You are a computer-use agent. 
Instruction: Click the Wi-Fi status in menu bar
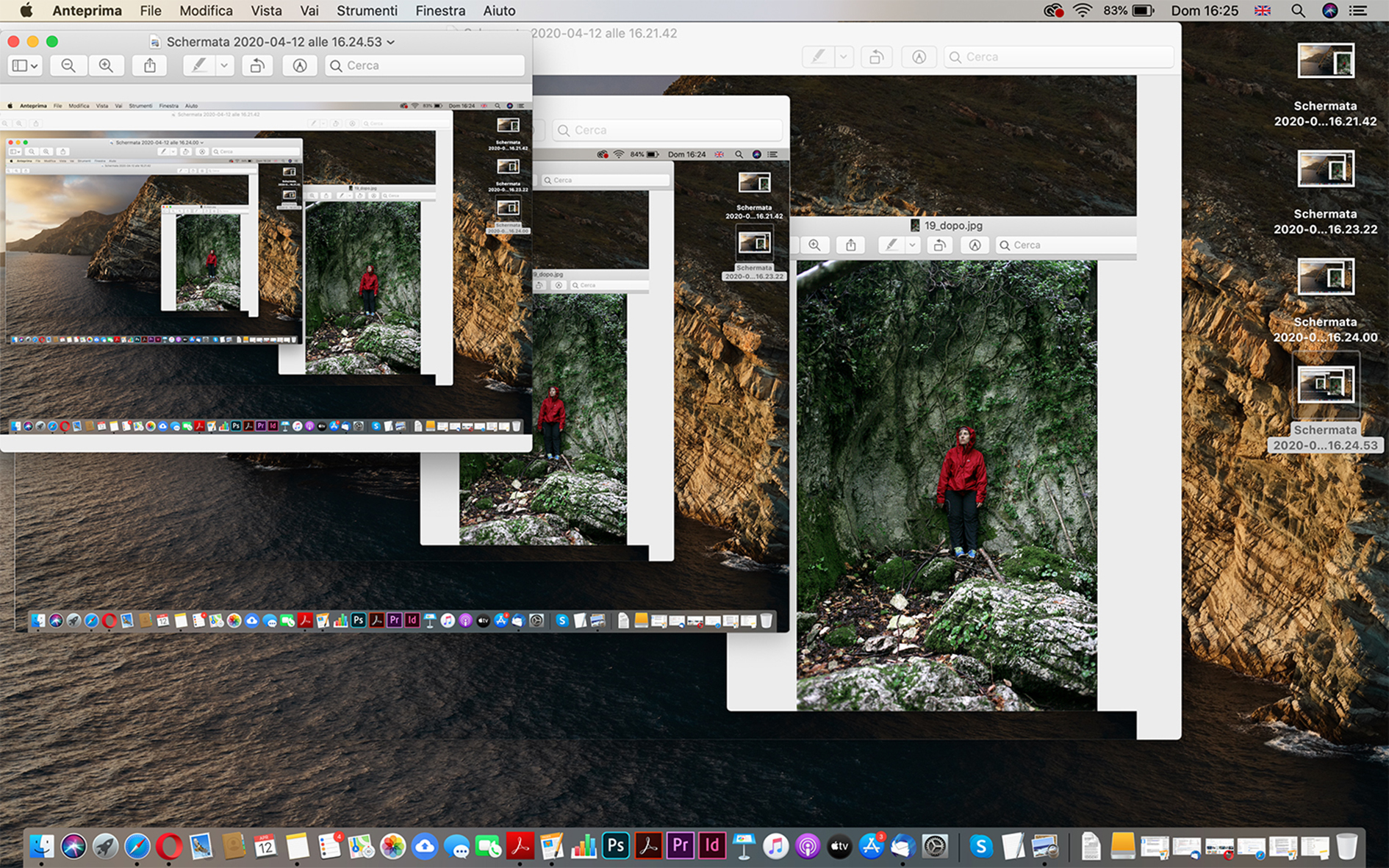(1082, 10)
